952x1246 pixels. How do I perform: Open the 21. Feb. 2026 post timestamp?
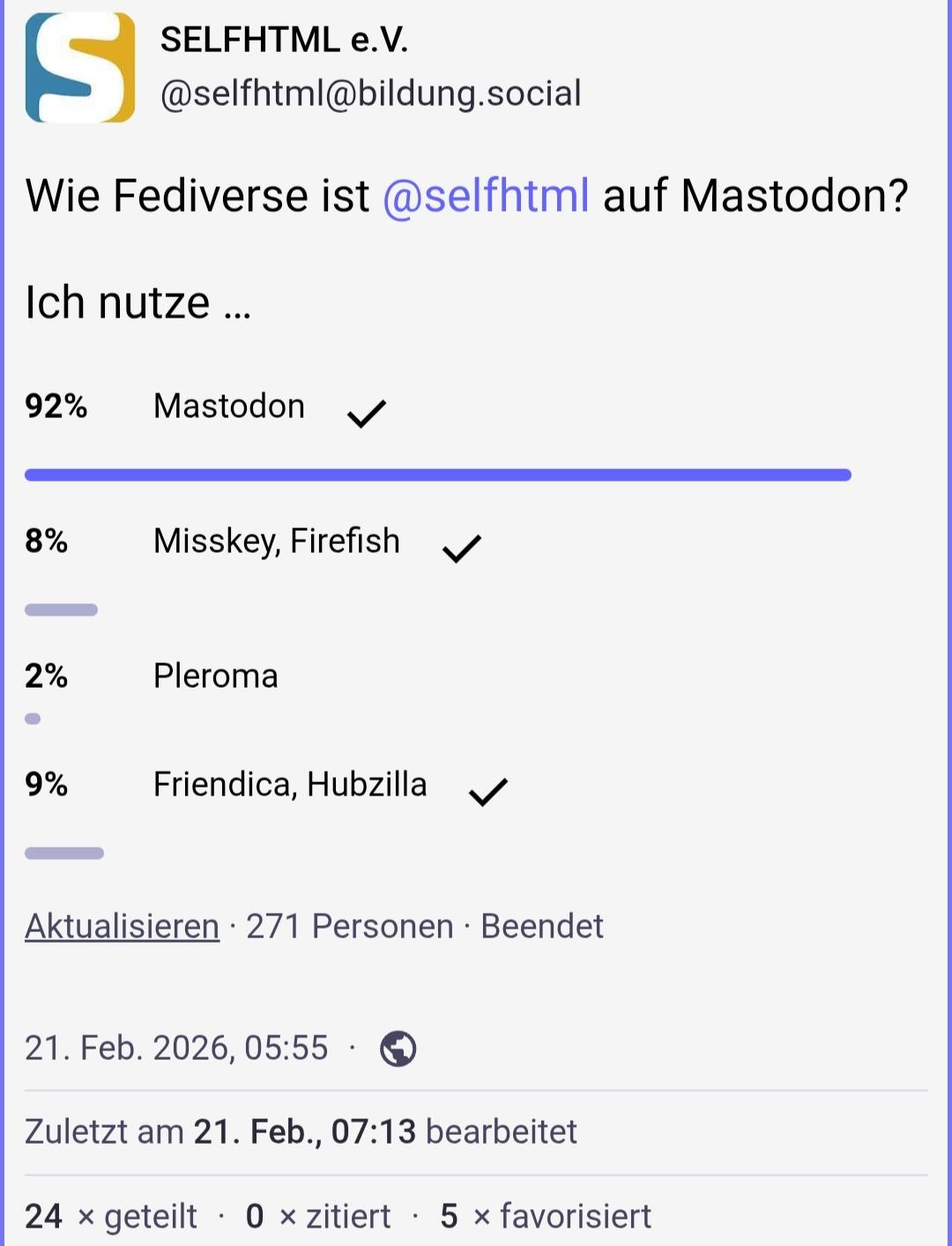tap(176, 1048)
